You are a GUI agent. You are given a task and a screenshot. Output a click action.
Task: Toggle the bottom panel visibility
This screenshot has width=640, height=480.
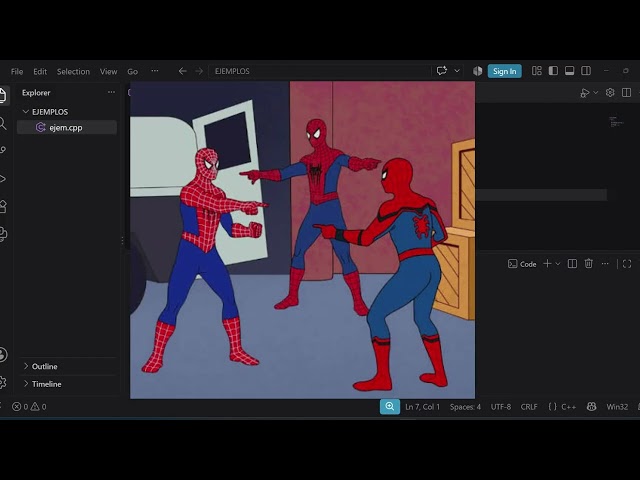(569, 71)
